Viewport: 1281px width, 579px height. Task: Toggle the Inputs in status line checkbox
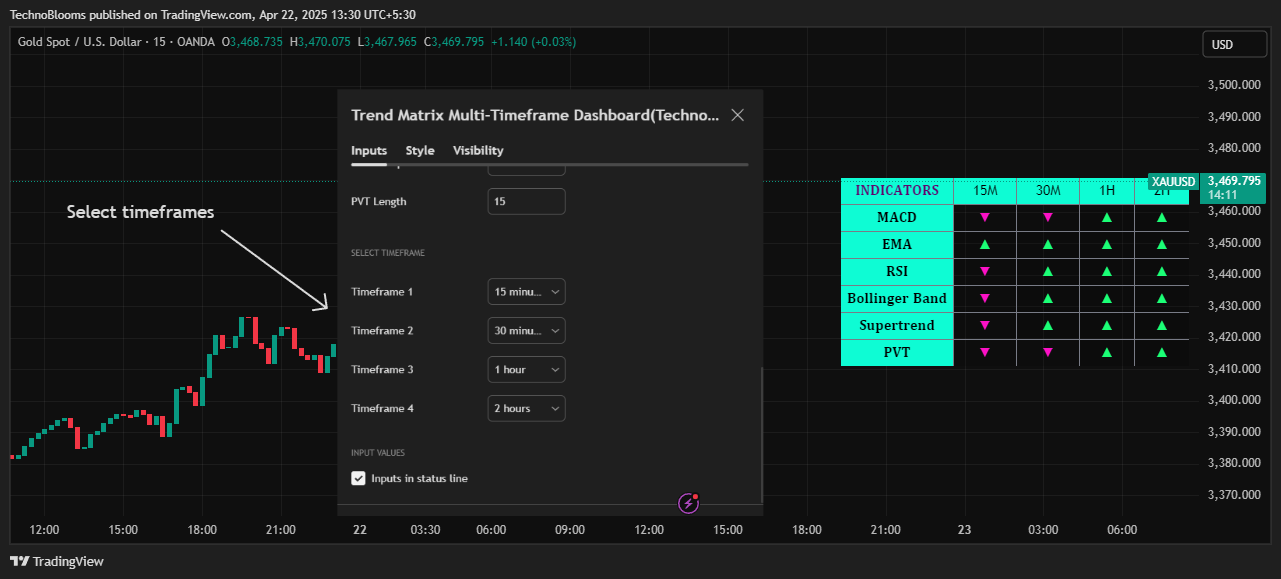[x=359, y=479]
